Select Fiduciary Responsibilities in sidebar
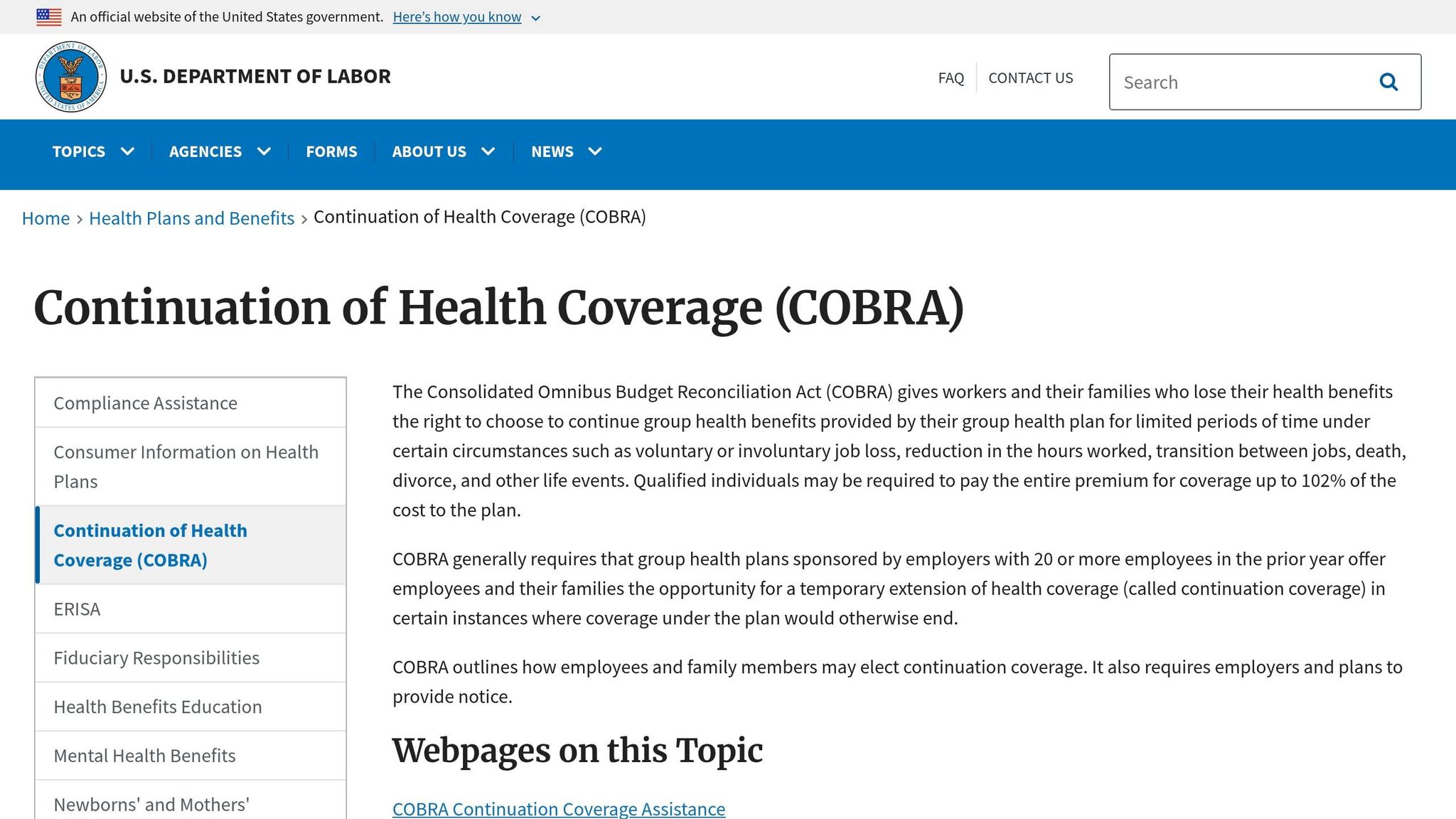Viewport: 1456px width, 819px height. (x=191, y=658)
